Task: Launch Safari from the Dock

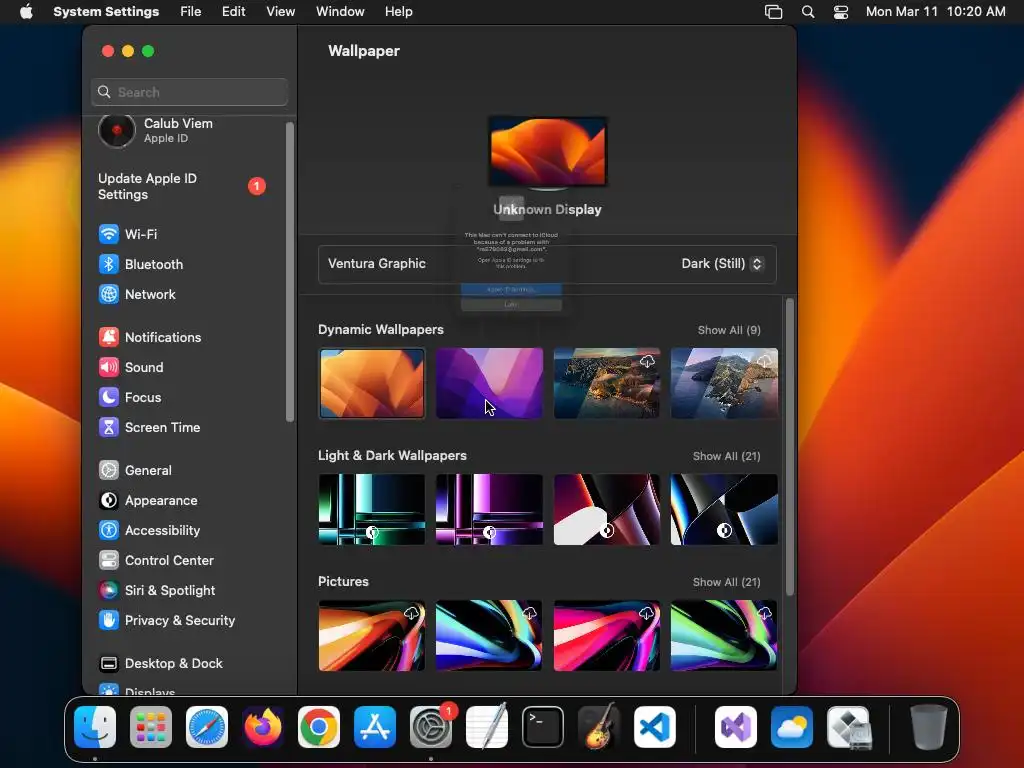Action: pyautogui.click(x=207, y=727)
